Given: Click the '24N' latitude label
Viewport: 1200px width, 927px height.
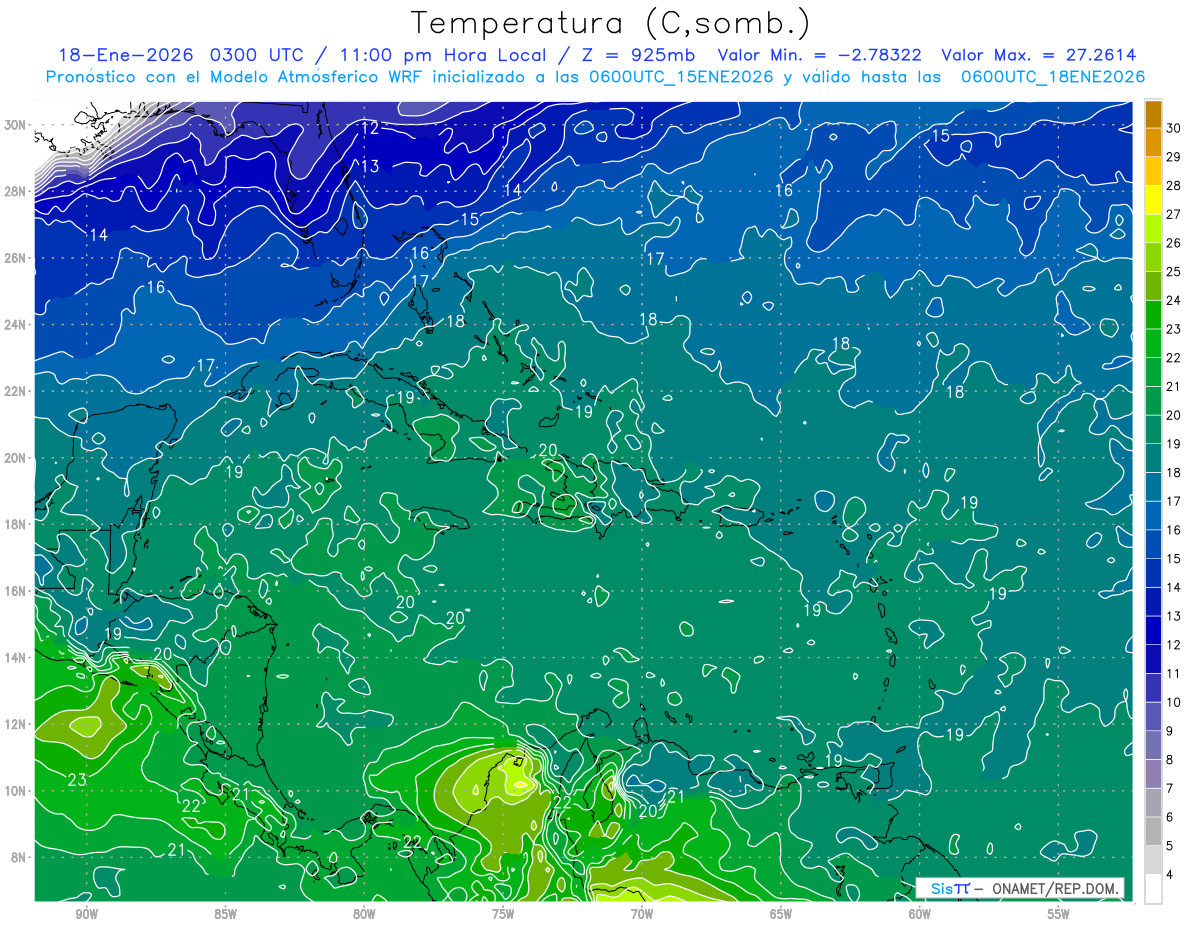Looking at the screenshot, I should tap(17, 324).
